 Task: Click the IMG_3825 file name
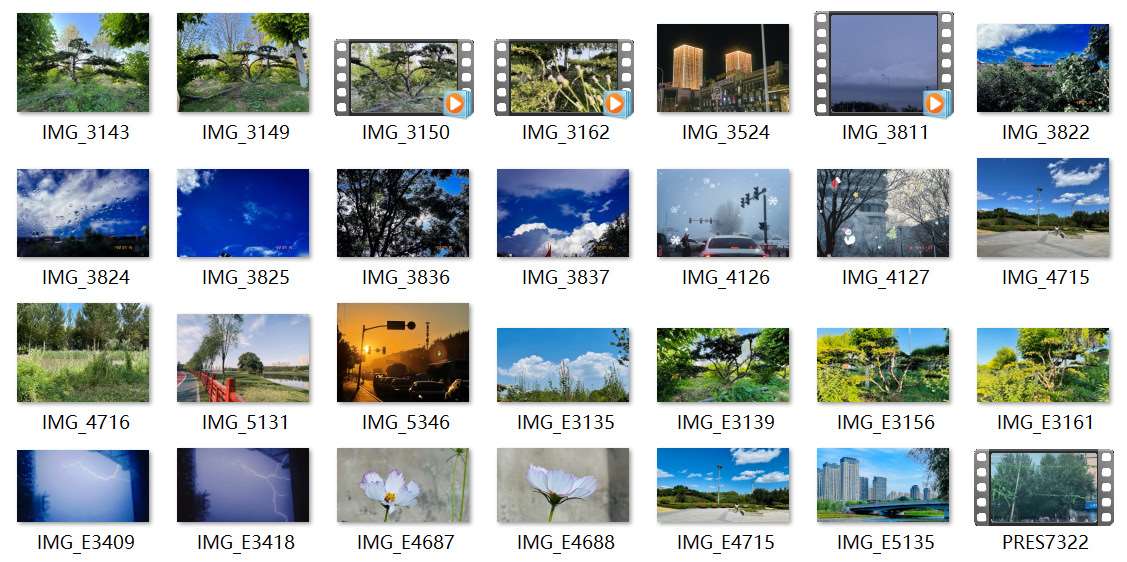click(245, 277)
